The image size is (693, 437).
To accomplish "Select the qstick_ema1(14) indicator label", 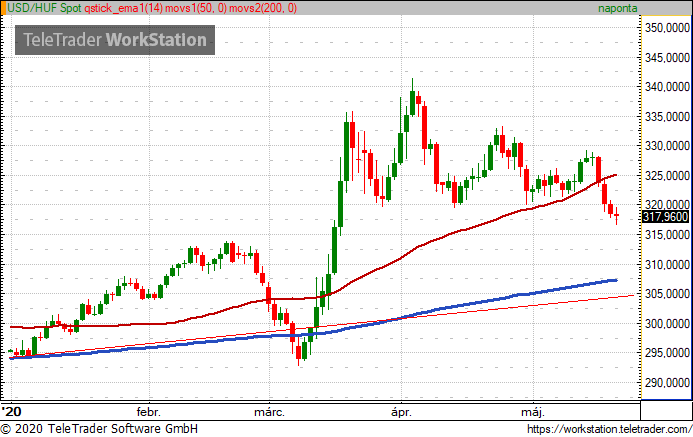I will 123,8.
